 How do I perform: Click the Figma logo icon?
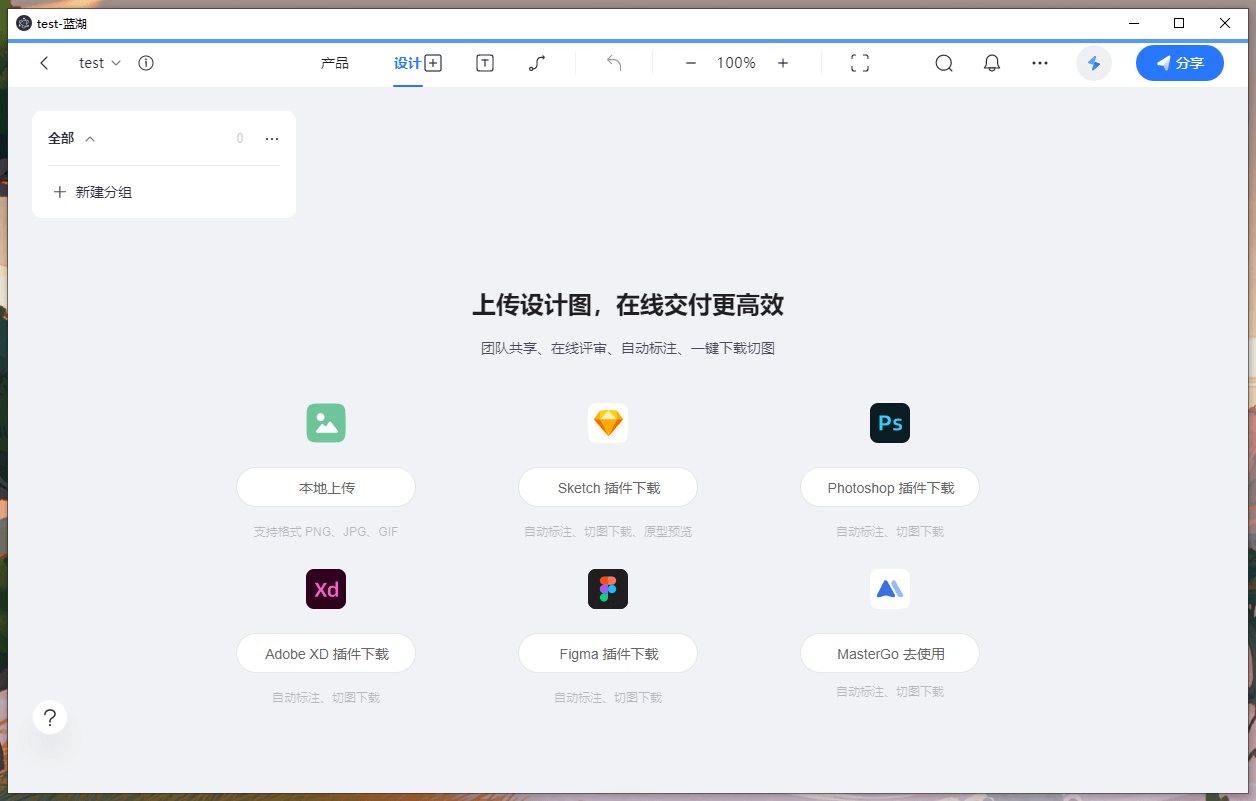click(x=608, y=589)
